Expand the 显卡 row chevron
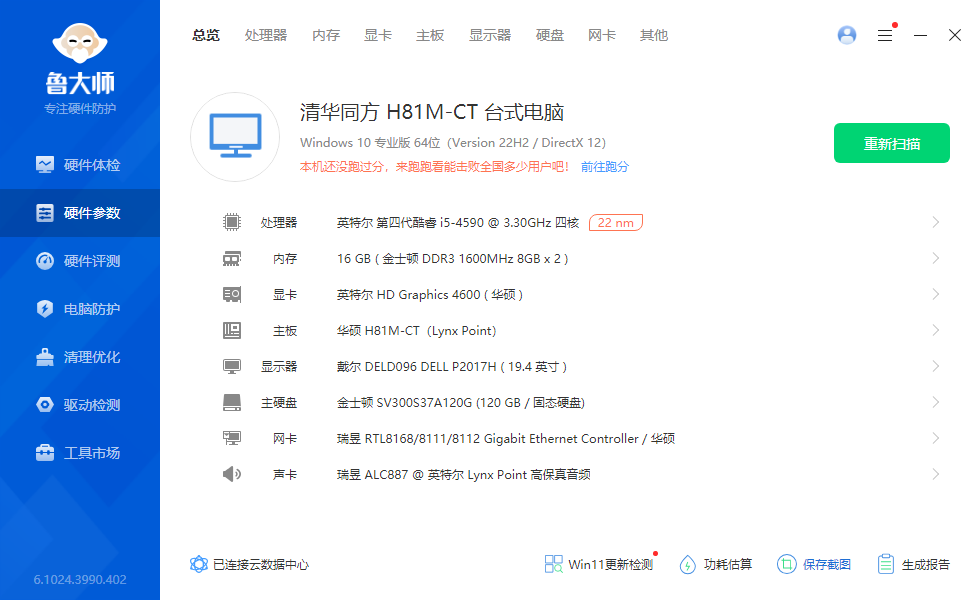 pos(936,294)
